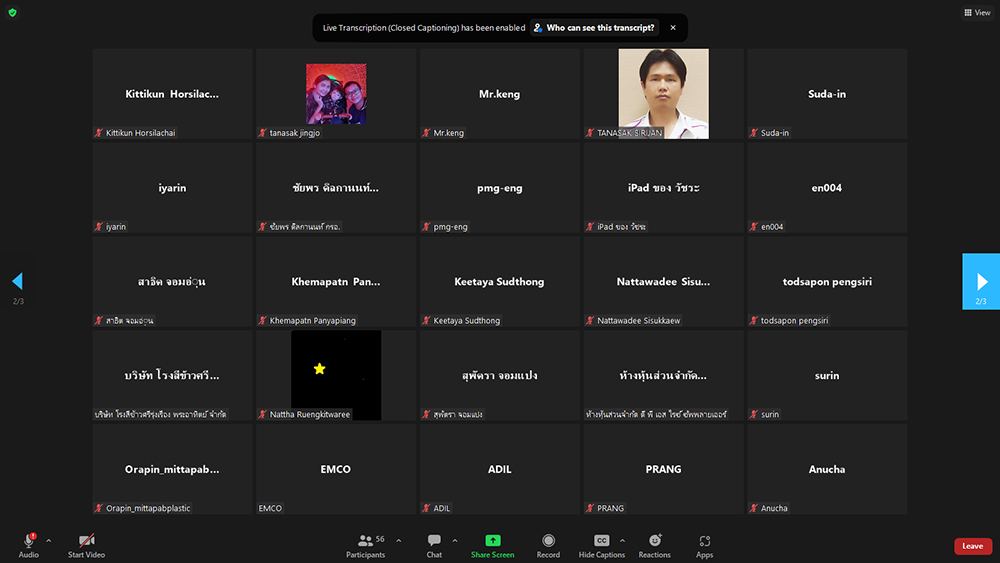Click the red Leave button
Image resolution: width=1000 pixels, height=563 pixels.
[x=972, y=546]
